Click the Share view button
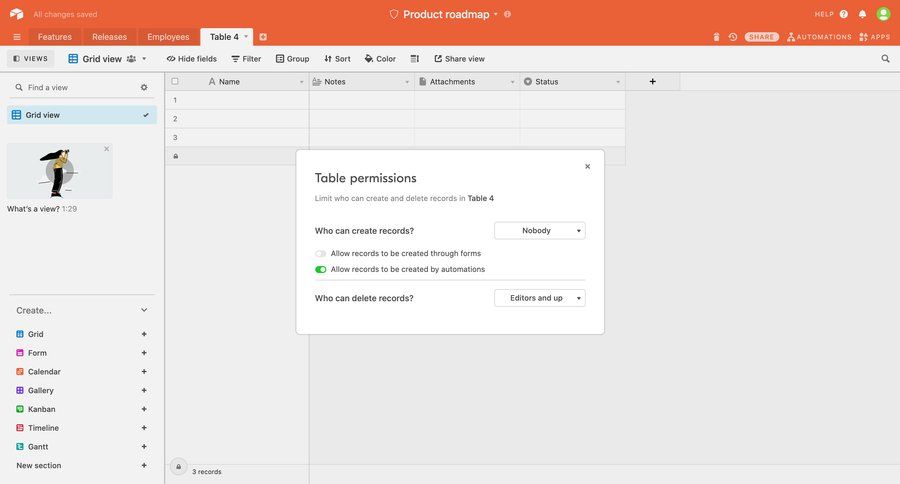900x484 pixels. coord(459,59)
